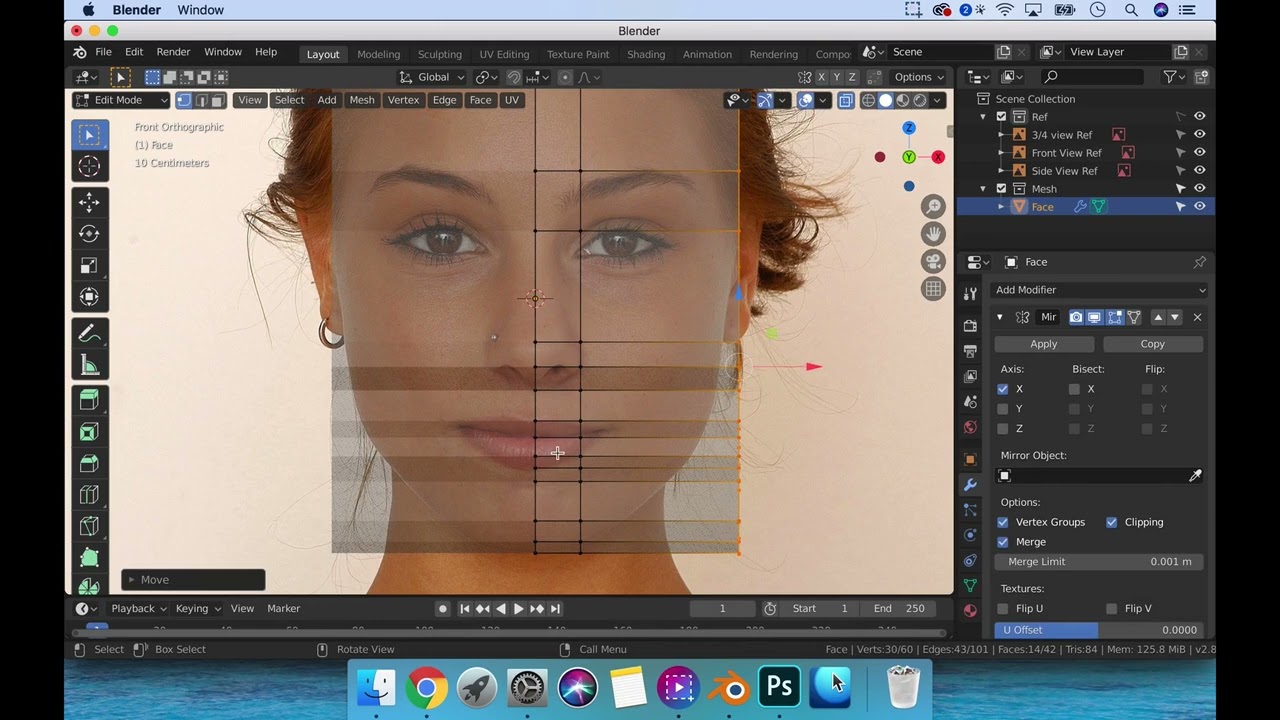Toggle camera view icon

click(x=933, y=261)
